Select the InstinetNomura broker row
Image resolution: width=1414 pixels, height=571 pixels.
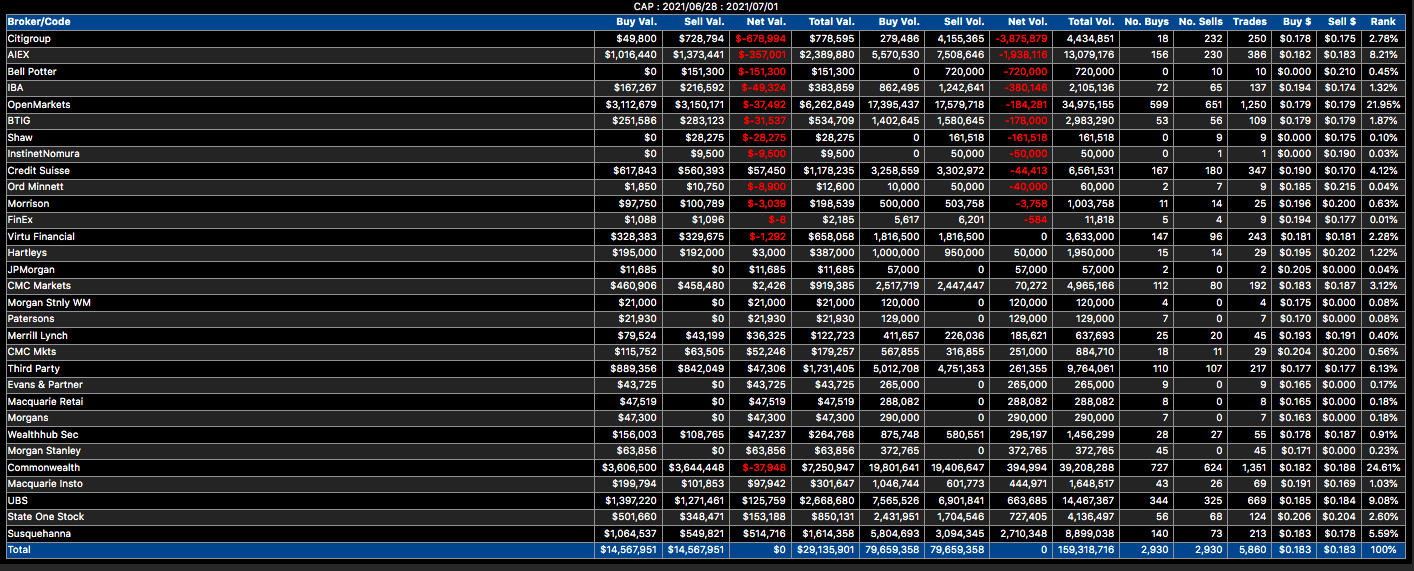click(x=707, y=154)
